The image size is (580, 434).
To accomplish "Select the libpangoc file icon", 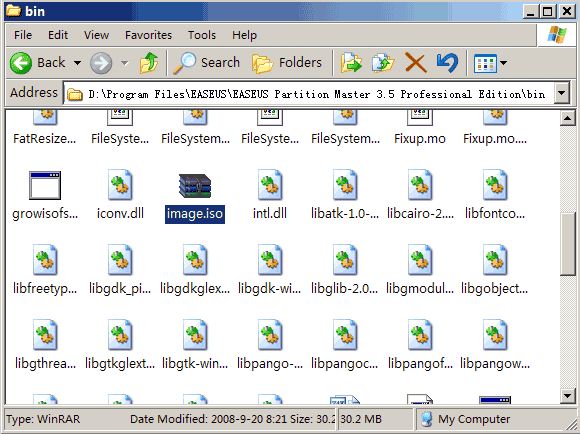I will tap(345, 335).
